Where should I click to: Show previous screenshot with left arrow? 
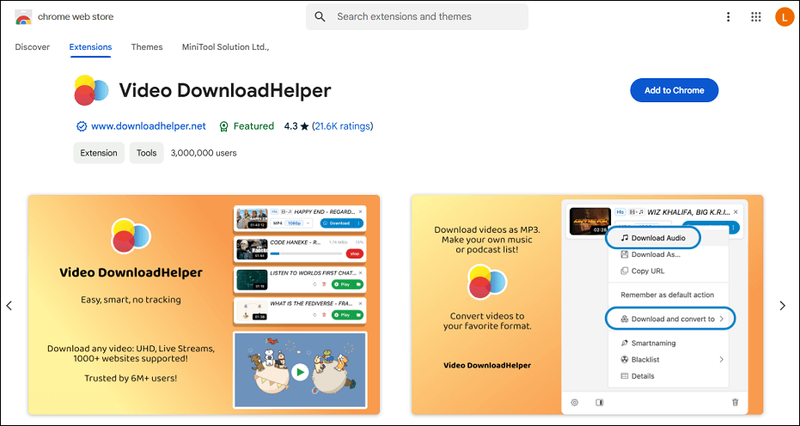pyautogui.click(x=9, y=306)
